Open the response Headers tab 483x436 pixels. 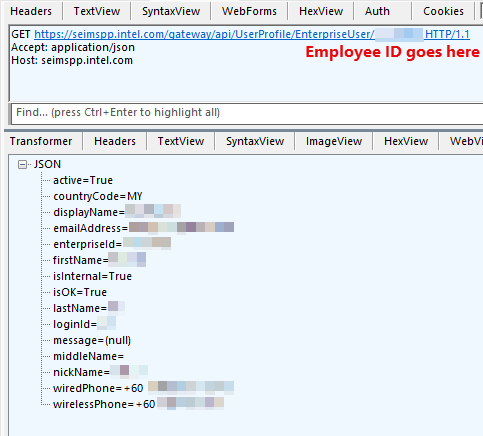[x=115, y=141]
